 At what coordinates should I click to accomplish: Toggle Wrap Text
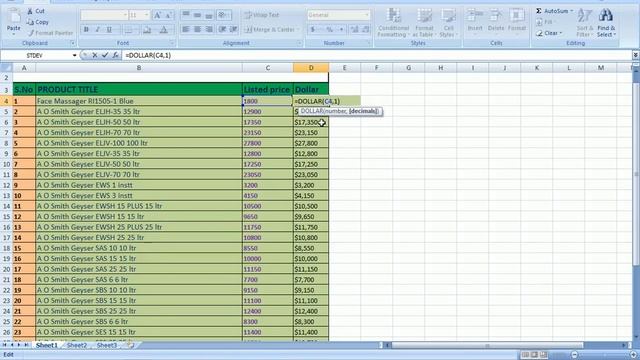tap(262, 15)
